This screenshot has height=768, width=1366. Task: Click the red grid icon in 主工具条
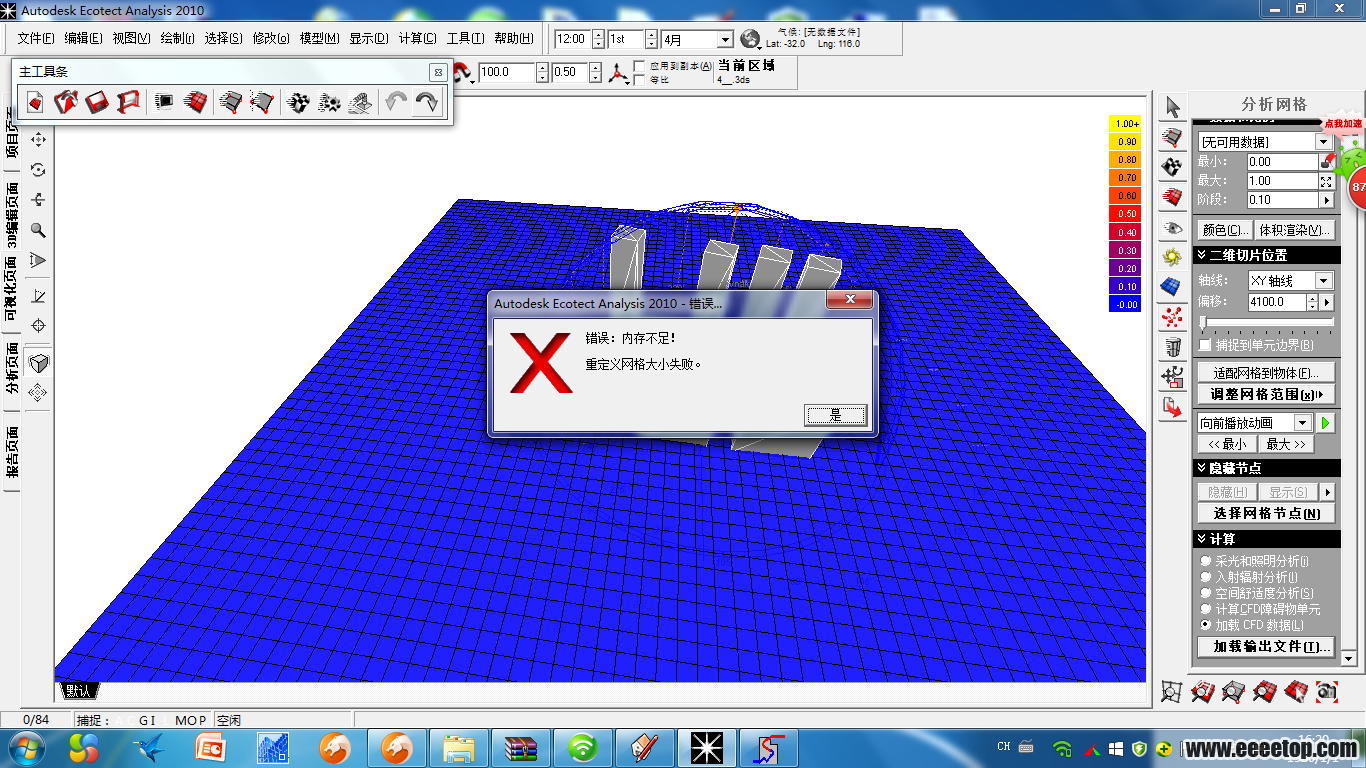click(196, 101)
